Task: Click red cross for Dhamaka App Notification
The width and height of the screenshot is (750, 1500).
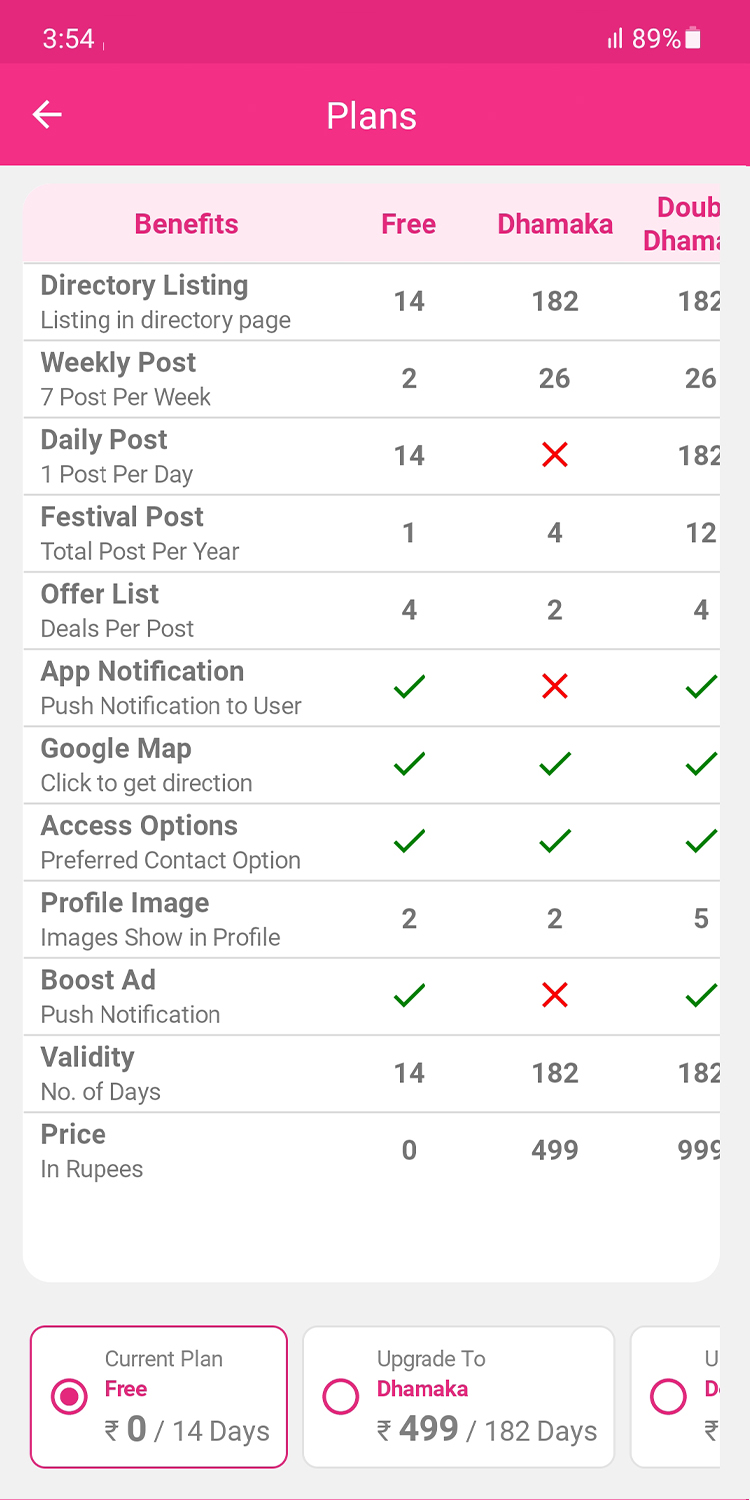Action: (x=554, y=686)
